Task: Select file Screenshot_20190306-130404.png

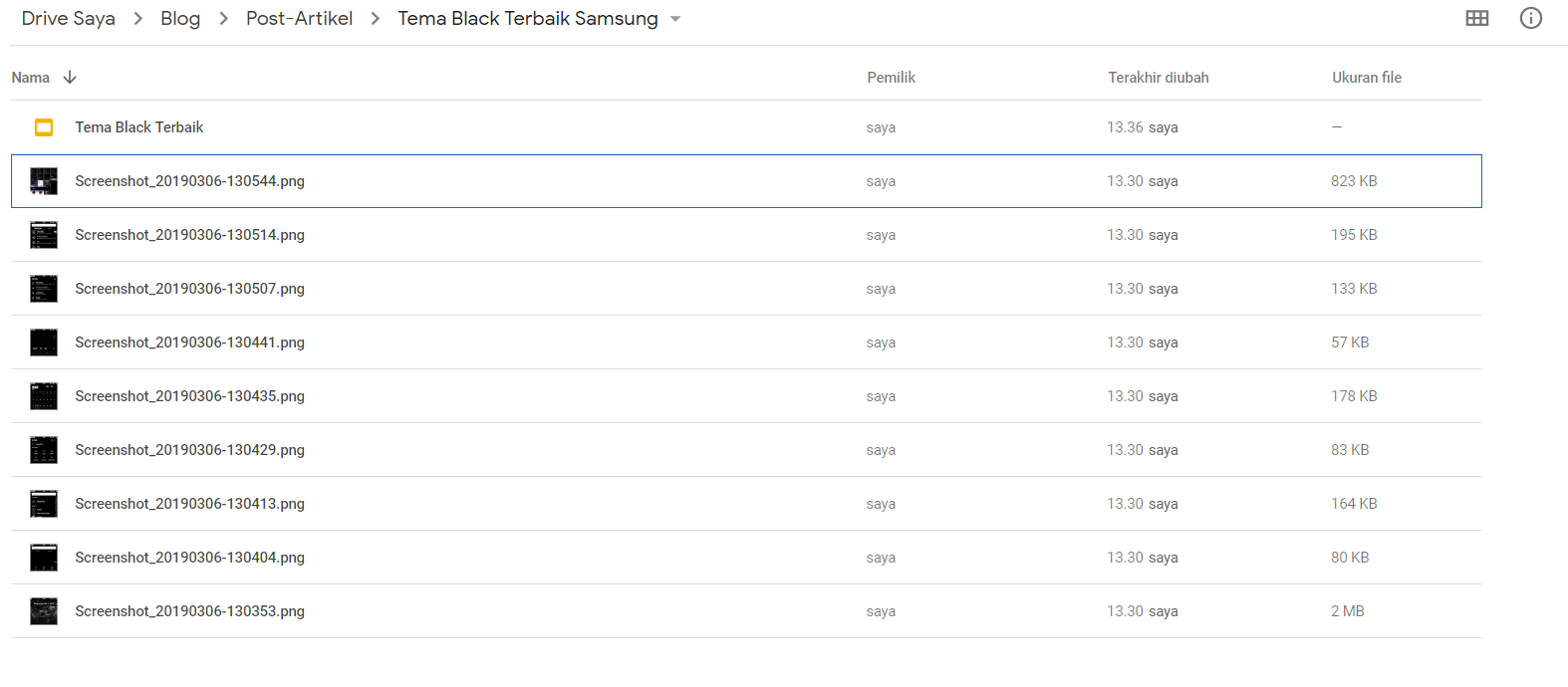Action: pos(746,558)
